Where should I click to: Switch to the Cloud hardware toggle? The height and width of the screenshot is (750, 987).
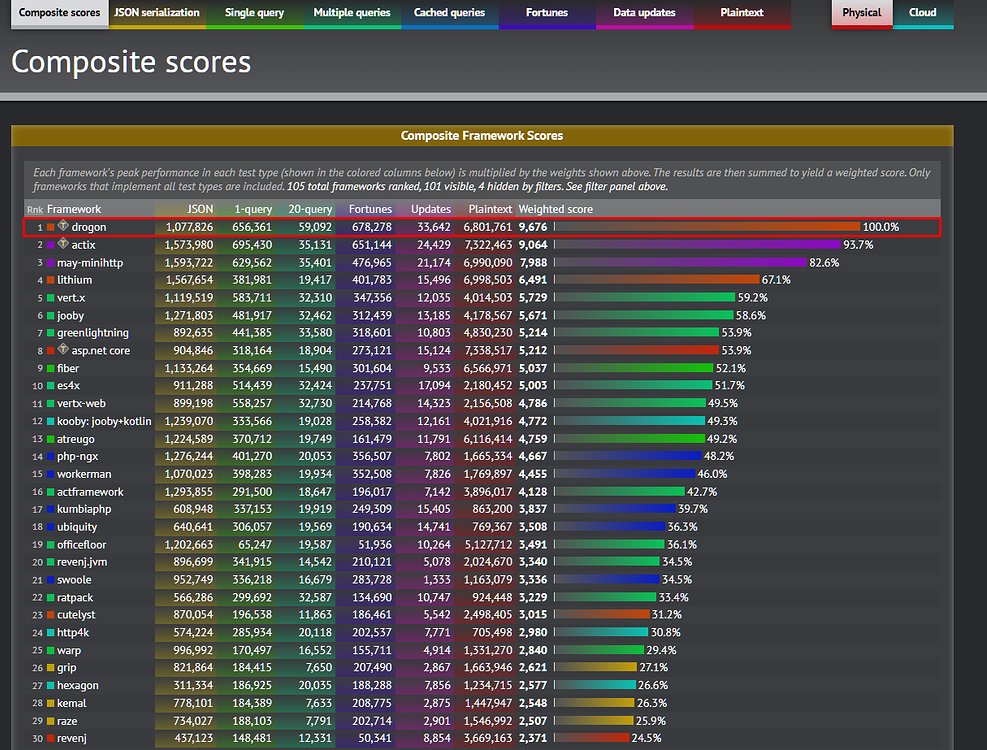tap(922, 13)
